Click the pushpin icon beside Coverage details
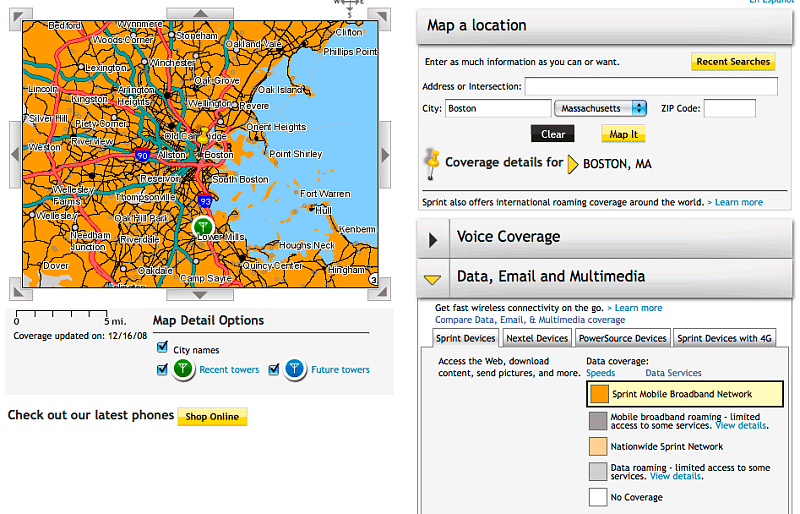The width and height of the screenshot is (800, 514). coord(432,164)
